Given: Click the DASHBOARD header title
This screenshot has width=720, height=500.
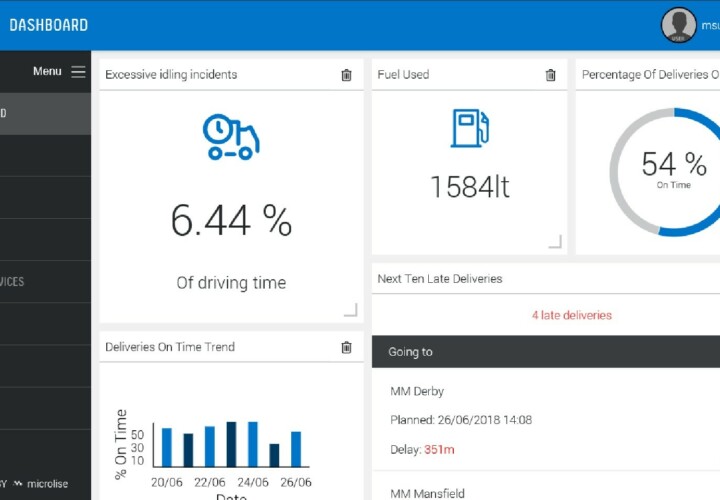Looking at the screenshot, I should (x=49, y=25).
